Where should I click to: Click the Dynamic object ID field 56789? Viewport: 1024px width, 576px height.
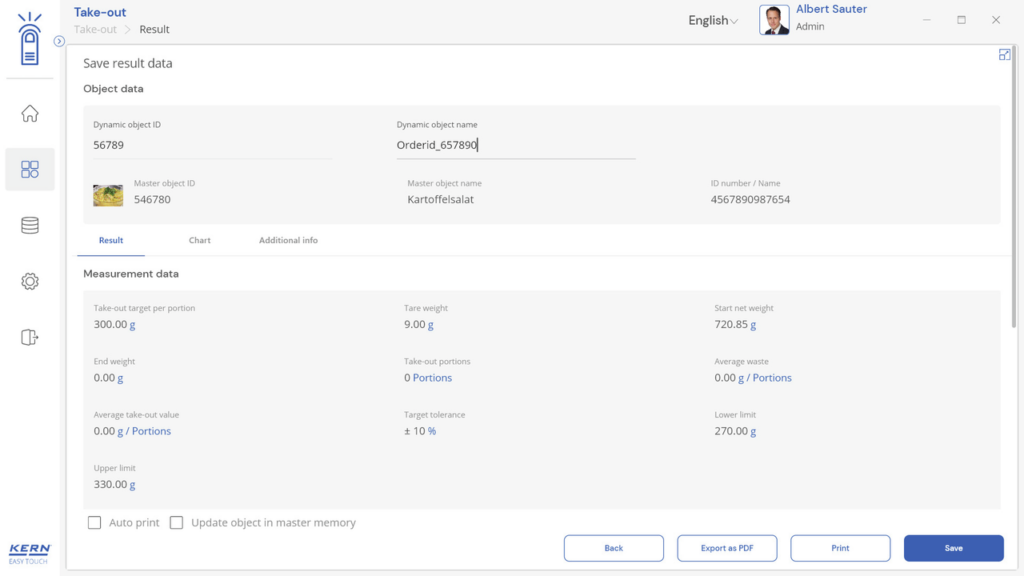pos(212,145)
